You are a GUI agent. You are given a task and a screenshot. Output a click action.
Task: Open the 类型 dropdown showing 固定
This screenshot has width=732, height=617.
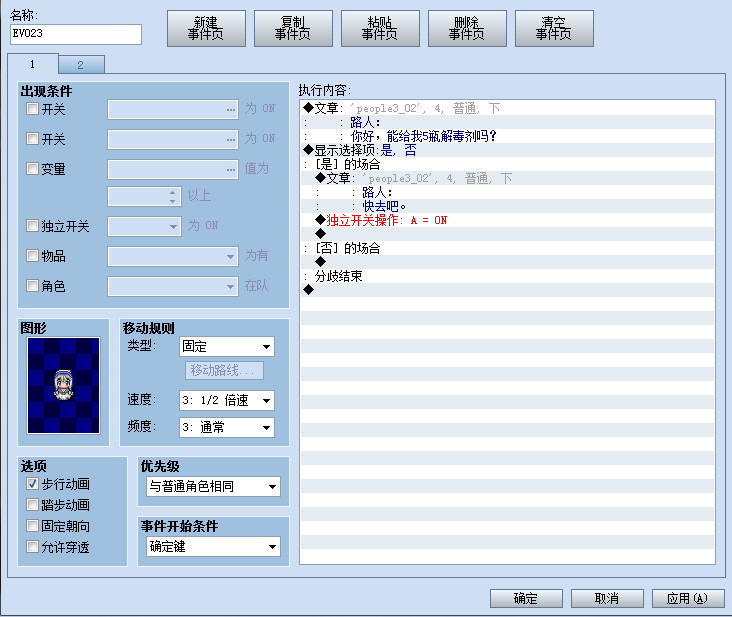(x=227, y=346)
